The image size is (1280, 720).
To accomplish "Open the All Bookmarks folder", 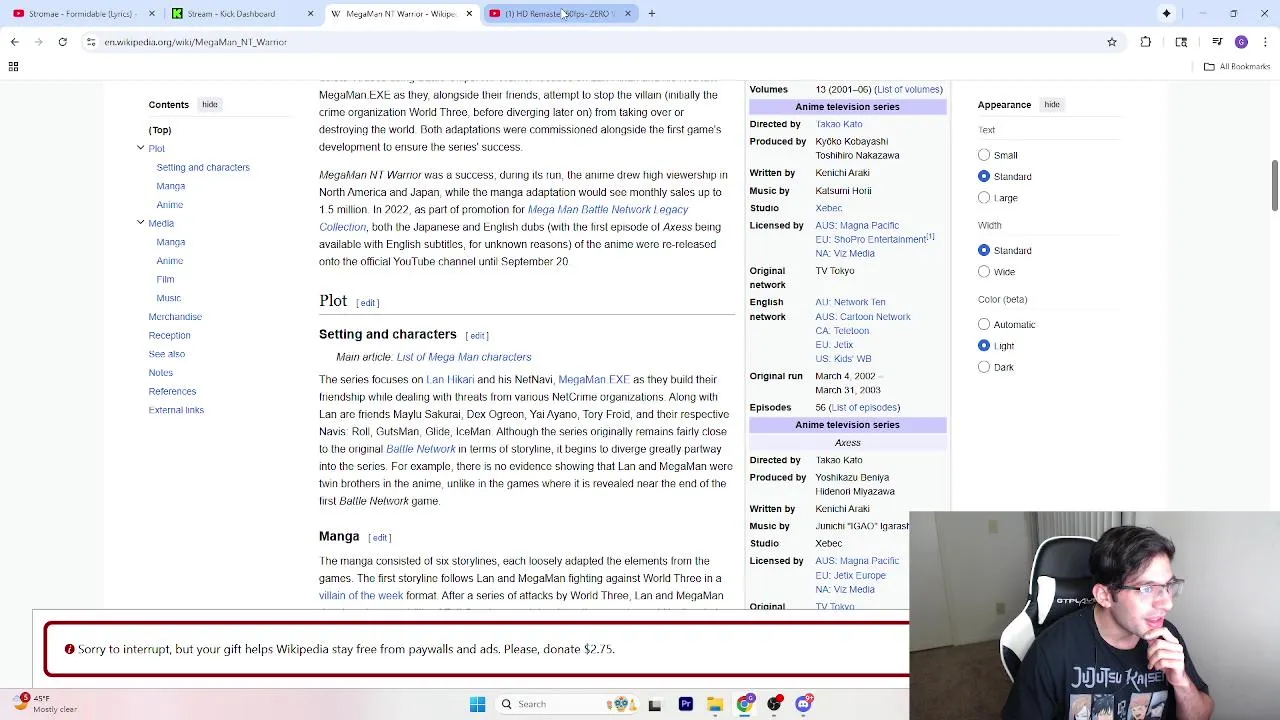I will [1237, 67].
